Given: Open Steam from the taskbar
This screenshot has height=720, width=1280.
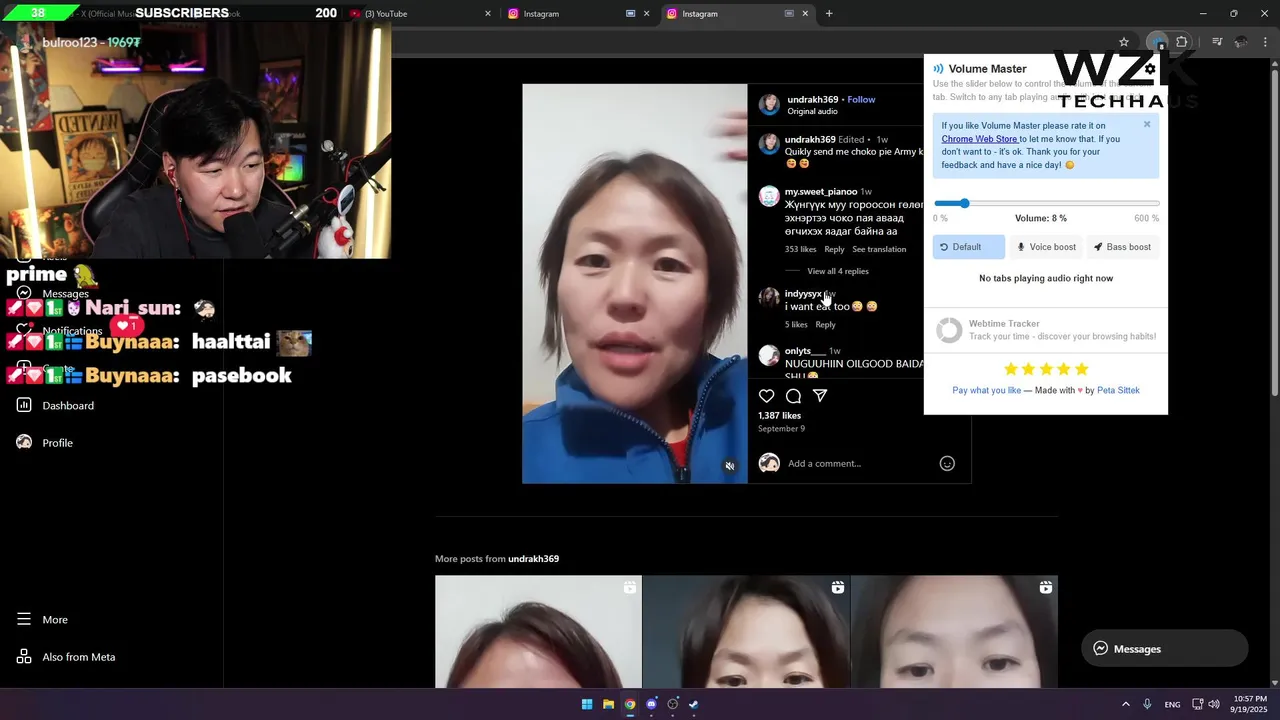Looking at the screenshot, I should pyautogui.click(x=694, y=704).
